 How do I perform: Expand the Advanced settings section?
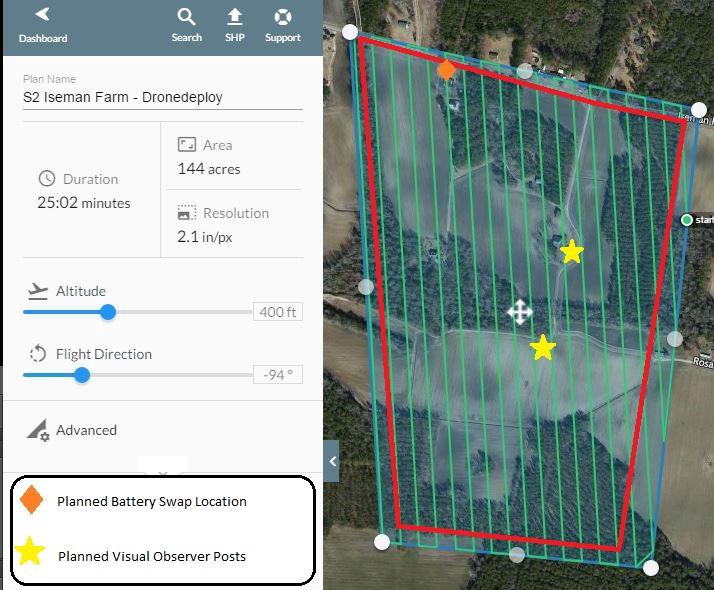86,430
